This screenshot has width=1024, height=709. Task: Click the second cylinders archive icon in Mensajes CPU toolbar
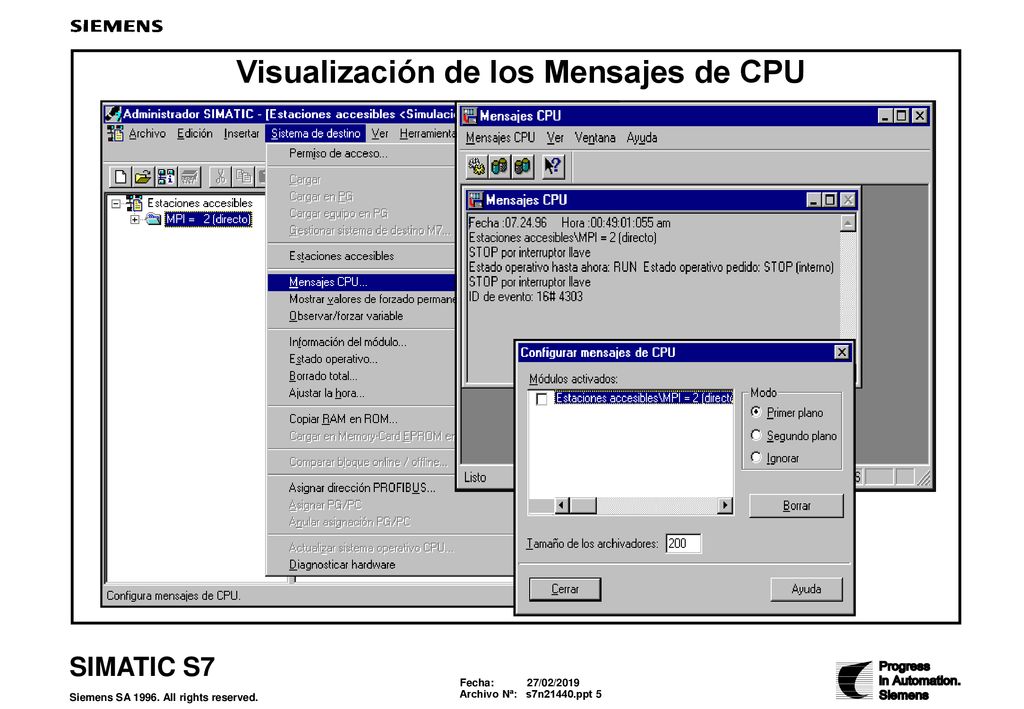(x=522, y=166)
